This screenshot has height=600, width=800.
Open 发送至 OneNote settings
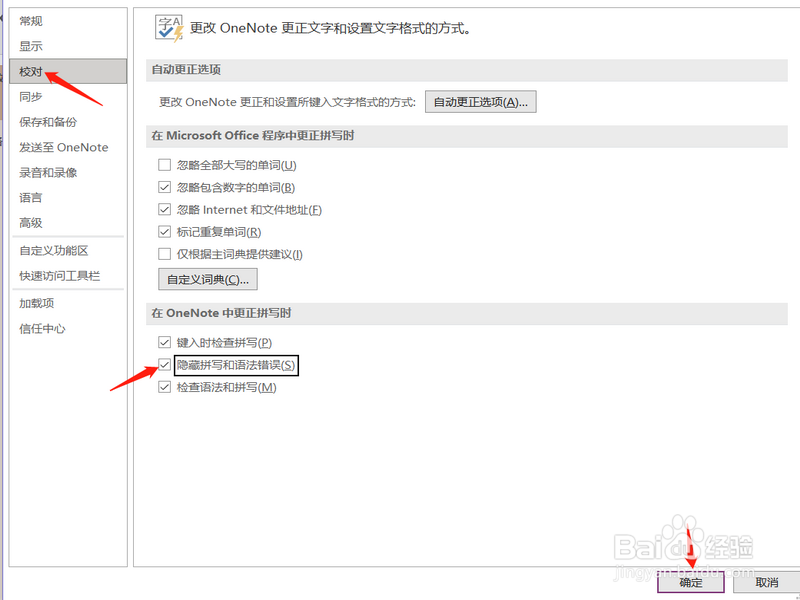pos(64,147)
